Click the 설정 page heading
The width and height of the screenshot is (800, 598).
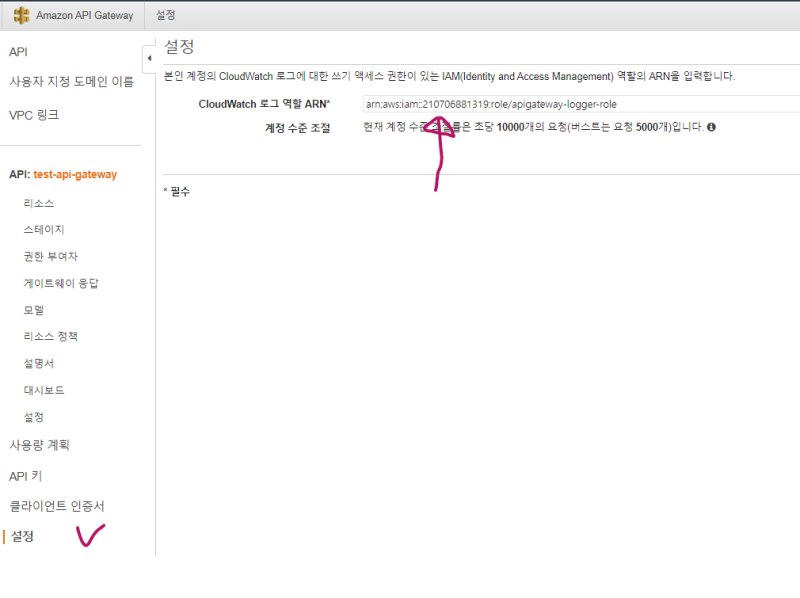[179, 47]
